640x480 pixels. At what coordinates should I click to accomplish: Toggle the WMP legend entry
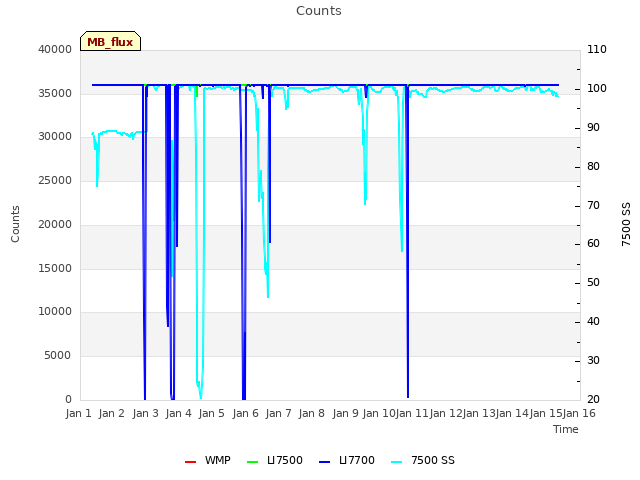click(x=208, y=460)
